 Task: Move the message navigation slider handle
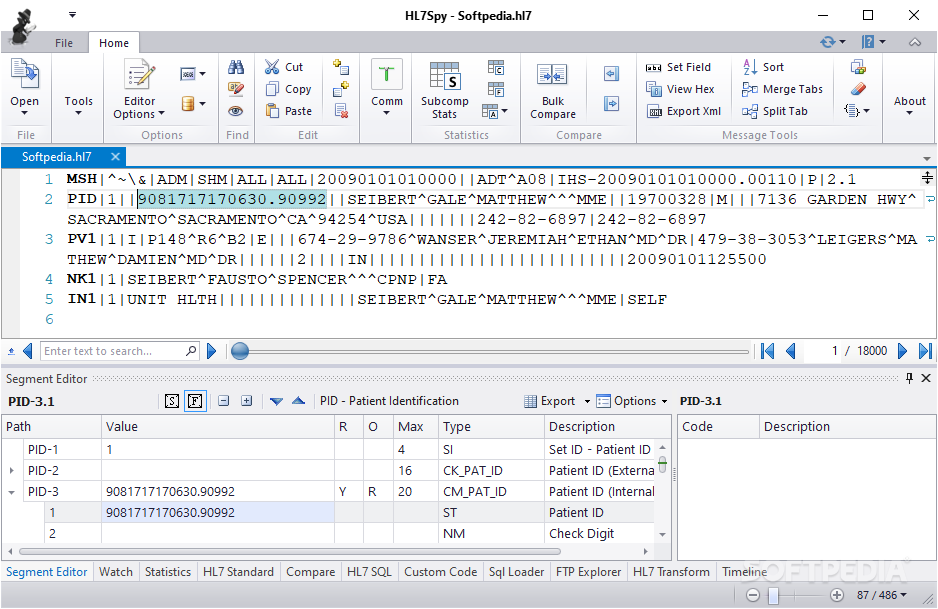240,351
